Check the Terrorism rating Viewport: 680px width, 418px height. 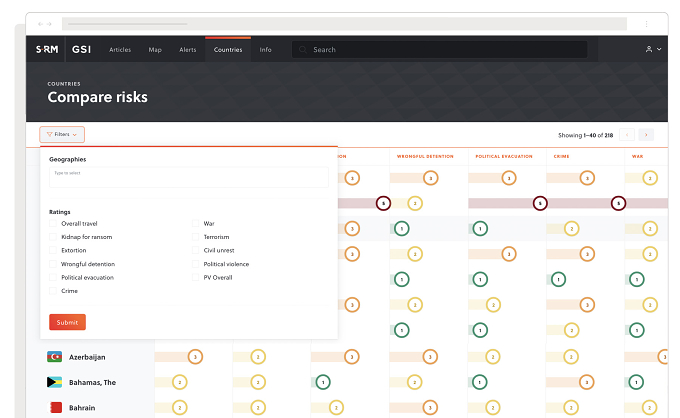[x=196, y=237]
